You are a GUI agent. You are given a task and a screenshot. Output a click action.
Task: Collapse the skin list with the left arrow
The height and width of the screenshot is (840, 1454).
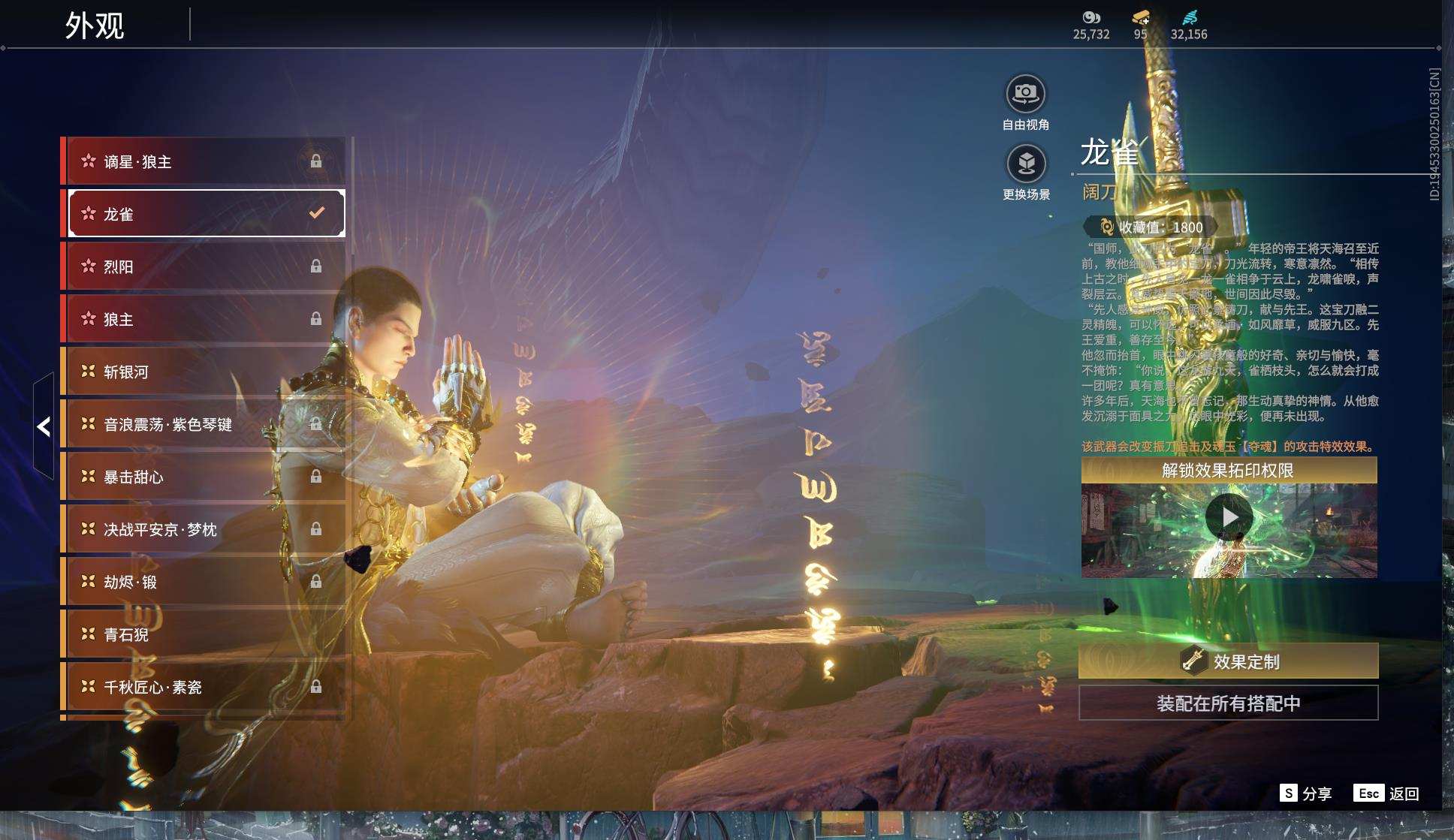tap(44, 426)
